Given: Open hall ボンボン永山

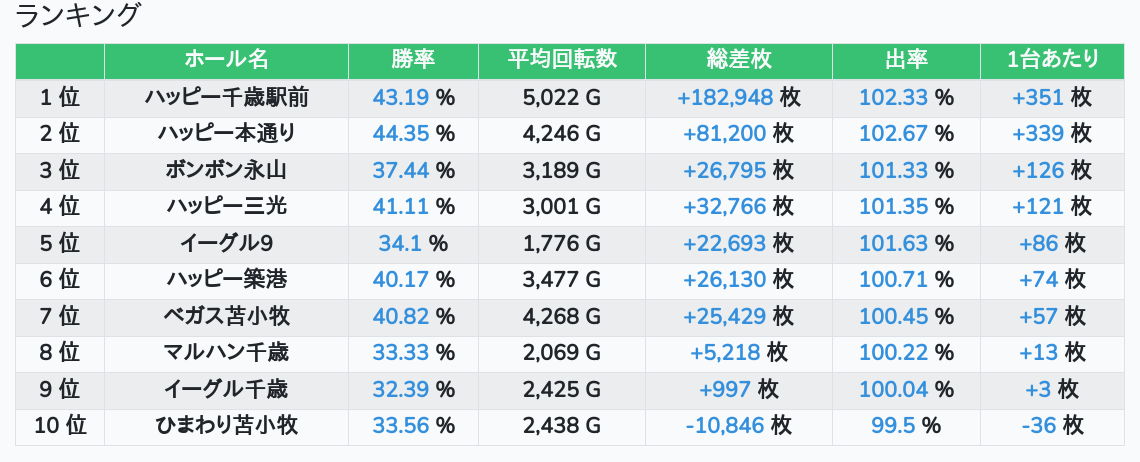Looking at the screenshot, I should (x=226, y=170).
